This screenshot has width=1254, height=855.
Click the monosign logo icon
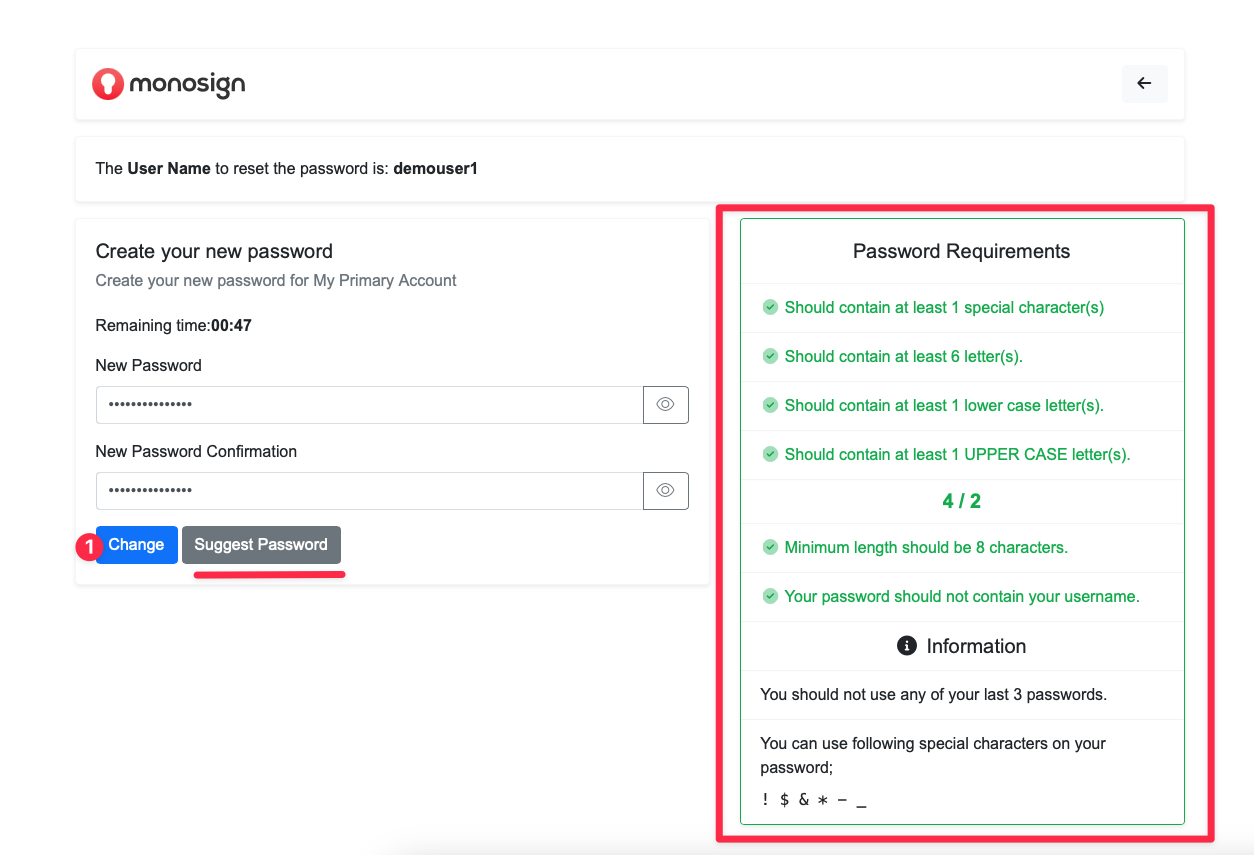click(108, 85)
